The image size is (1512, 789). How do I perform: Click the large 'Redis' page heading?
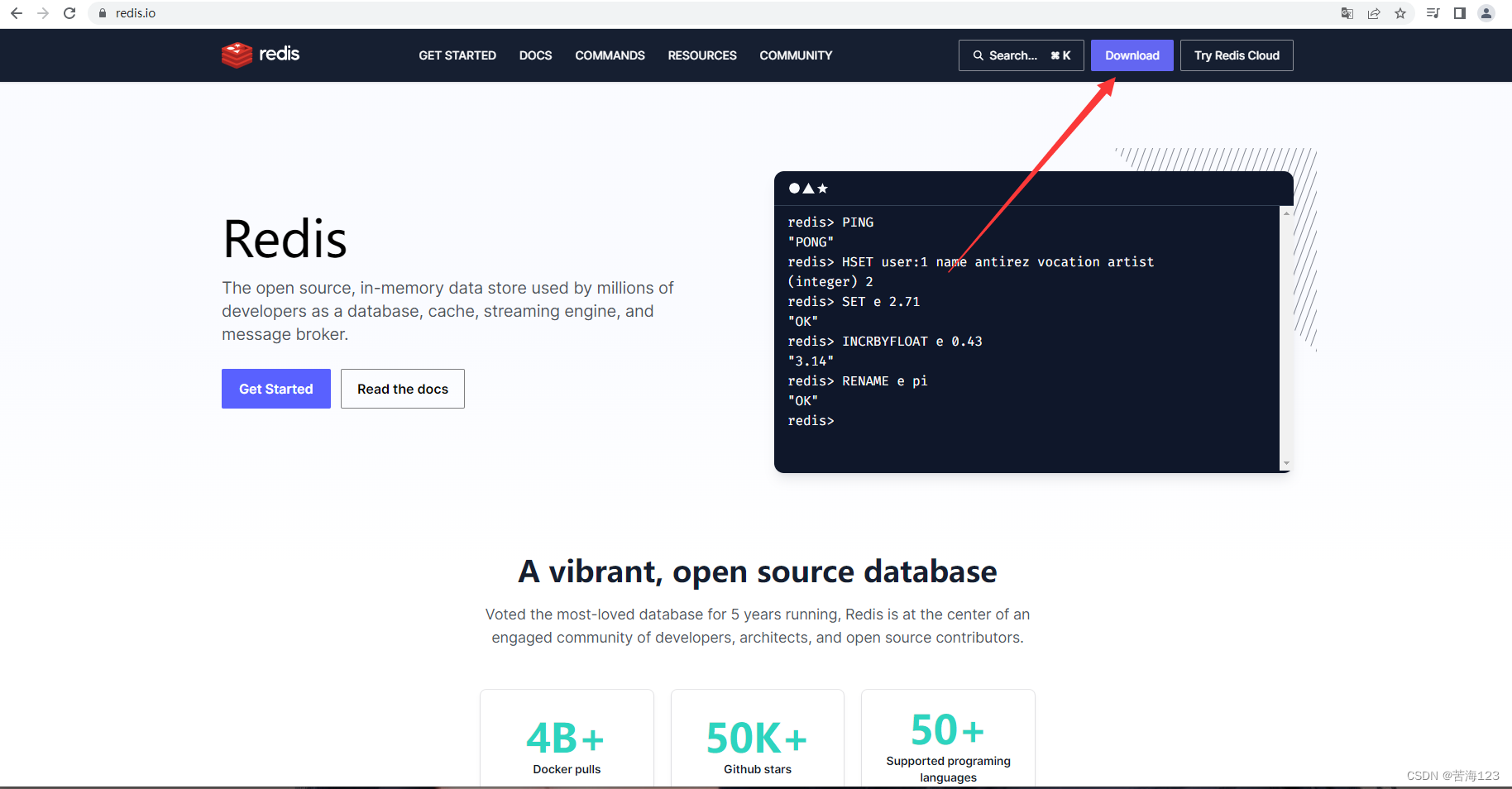[x=285, y=240]
